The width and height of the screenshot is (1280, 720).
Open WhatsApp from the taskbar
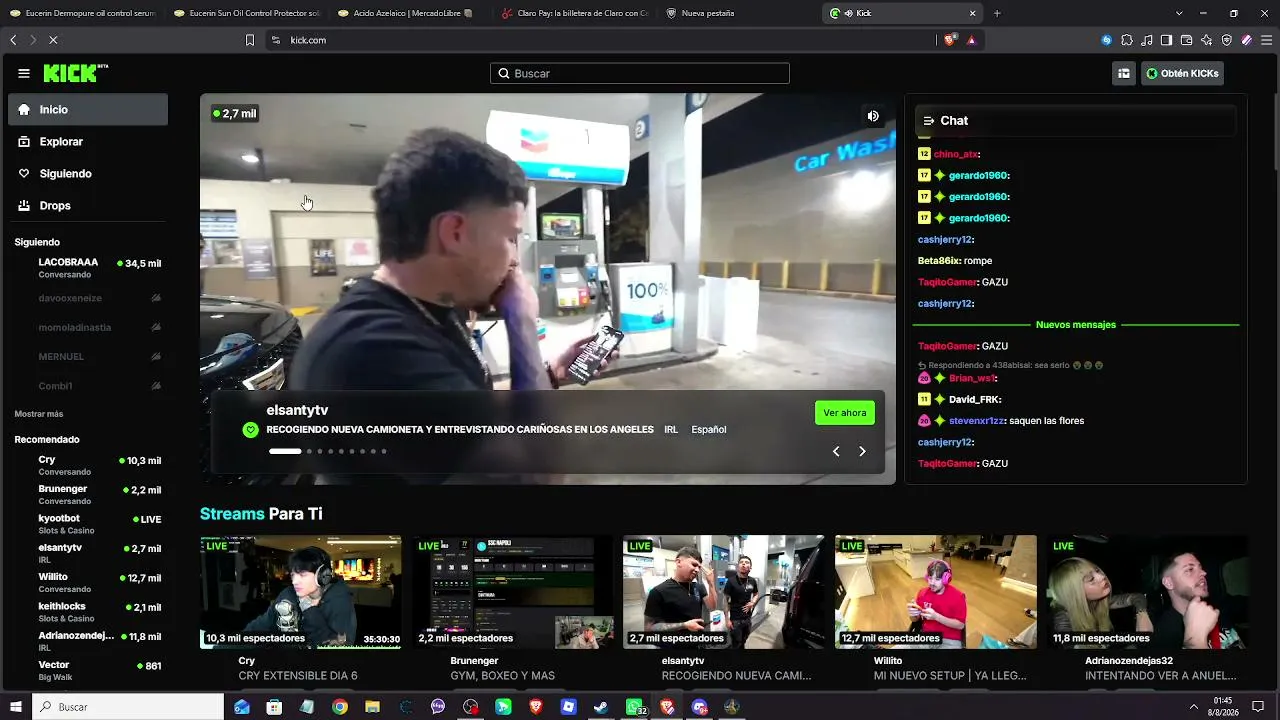[x=634, y=707]
